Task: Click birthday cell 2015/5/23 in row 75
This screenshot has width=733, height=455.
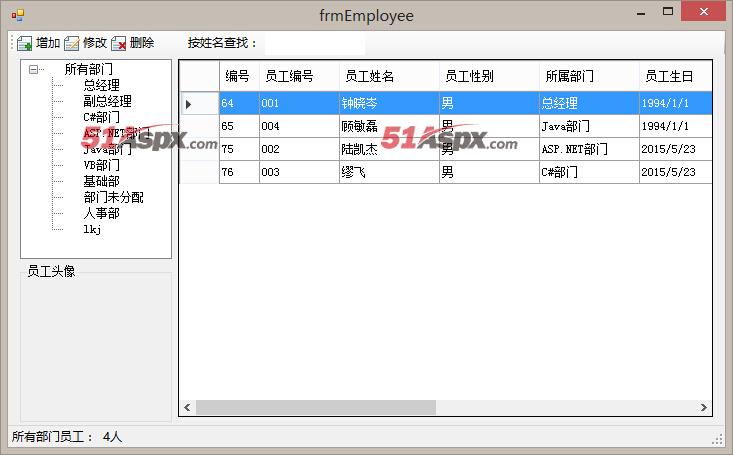Action: click(x=676, y=149)
